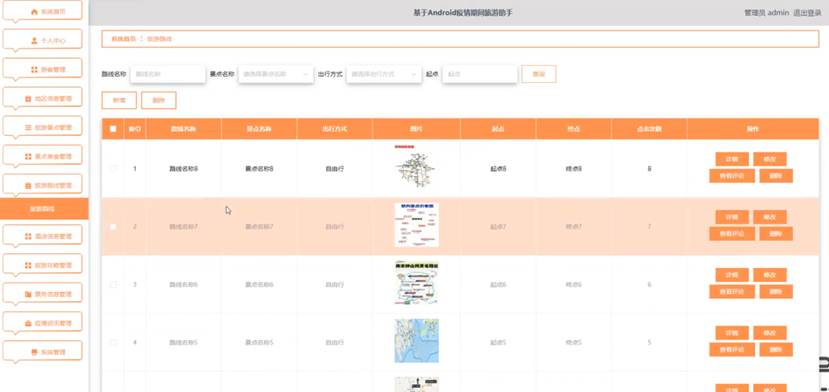The image size is (829, 392).
Task: Click the cell 路线名称7
Action: (x=183, y=226)
